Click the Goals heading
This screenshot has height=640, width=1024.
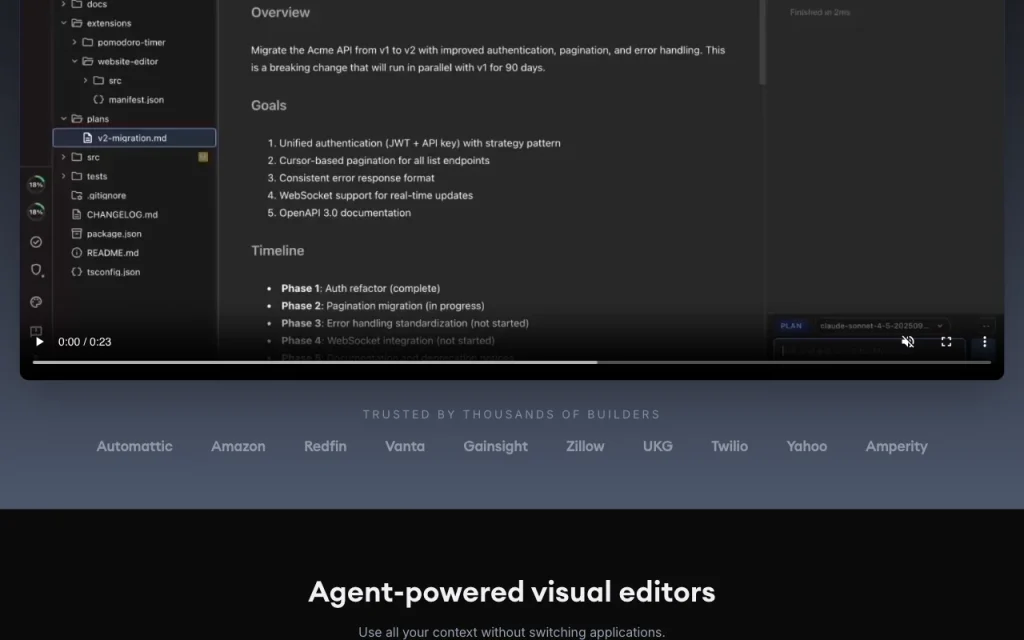coord(268,105)
